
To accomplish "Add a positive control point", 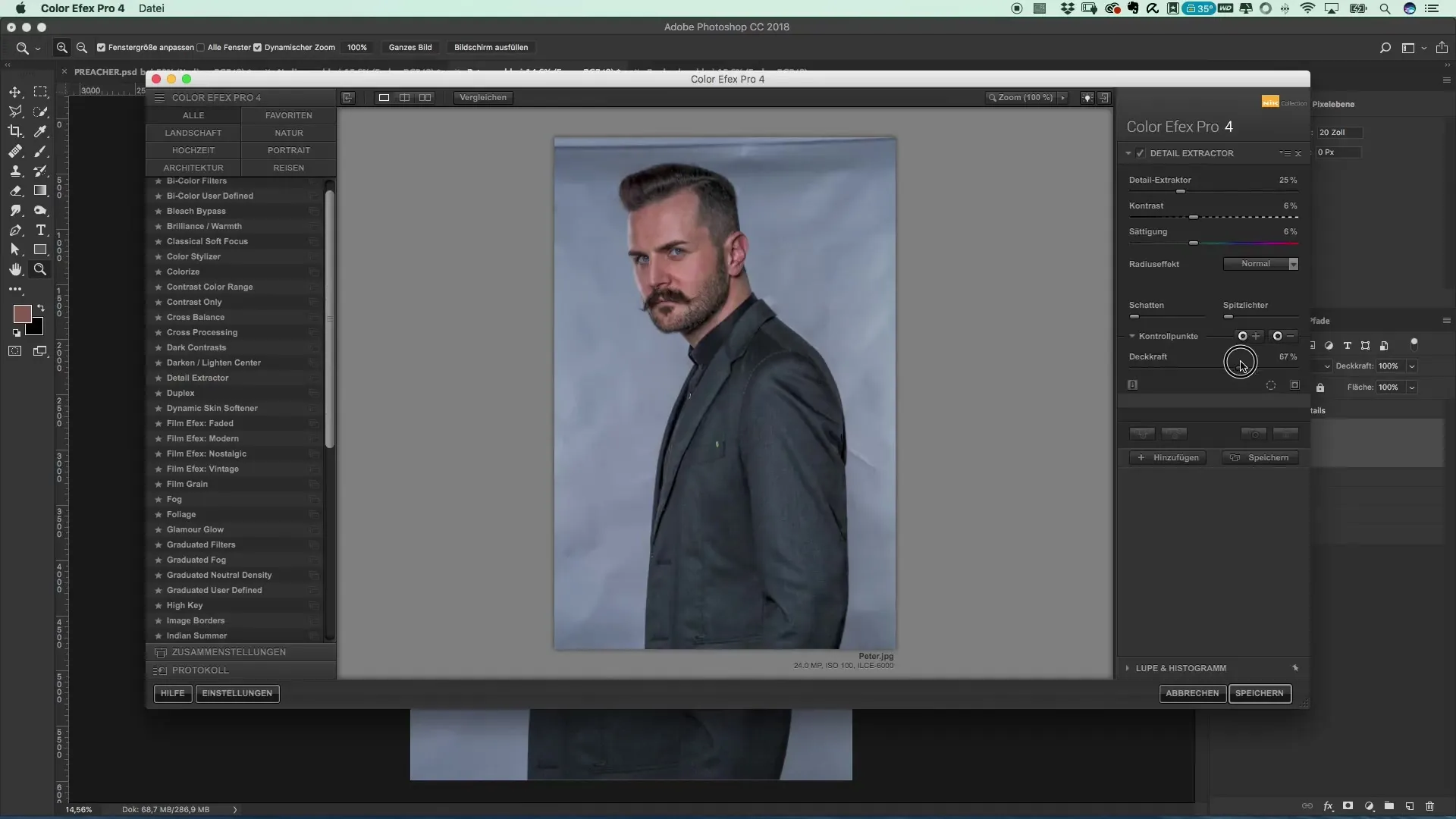I will pos(1248,336).
